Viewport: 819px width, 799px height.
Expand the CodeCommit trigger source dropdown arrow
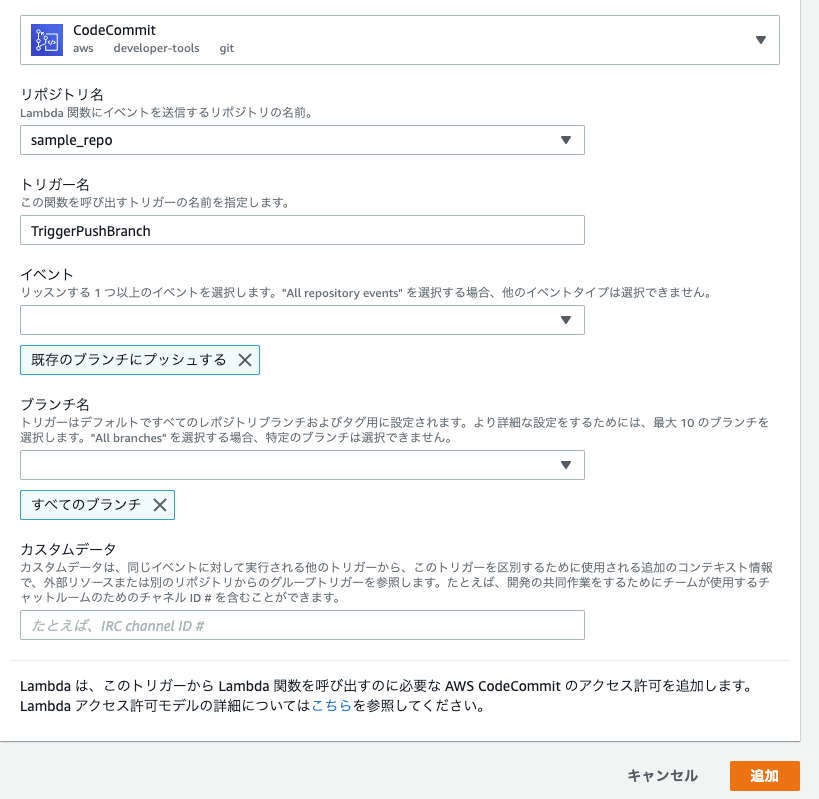pos(760,40)
